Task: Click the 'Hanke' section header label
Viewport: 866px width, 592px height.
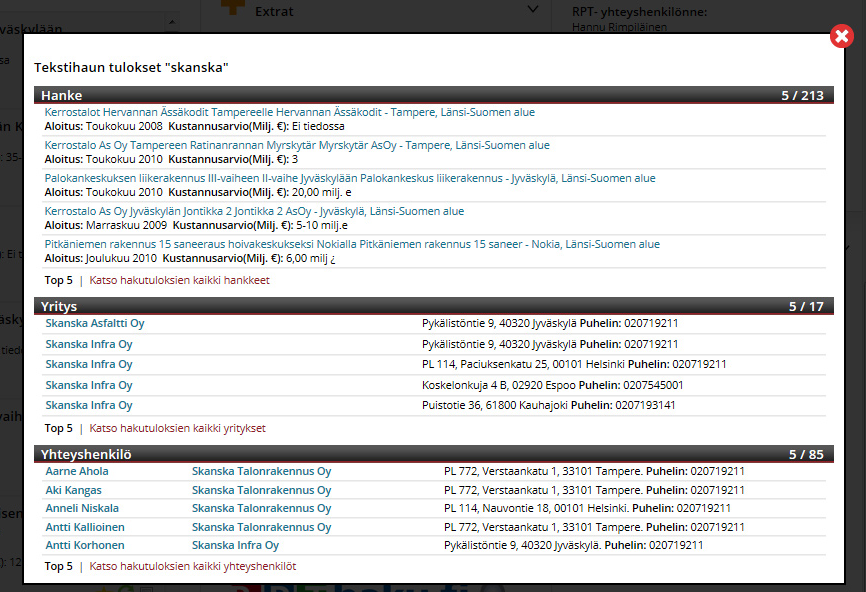Action: click(61, 96)
